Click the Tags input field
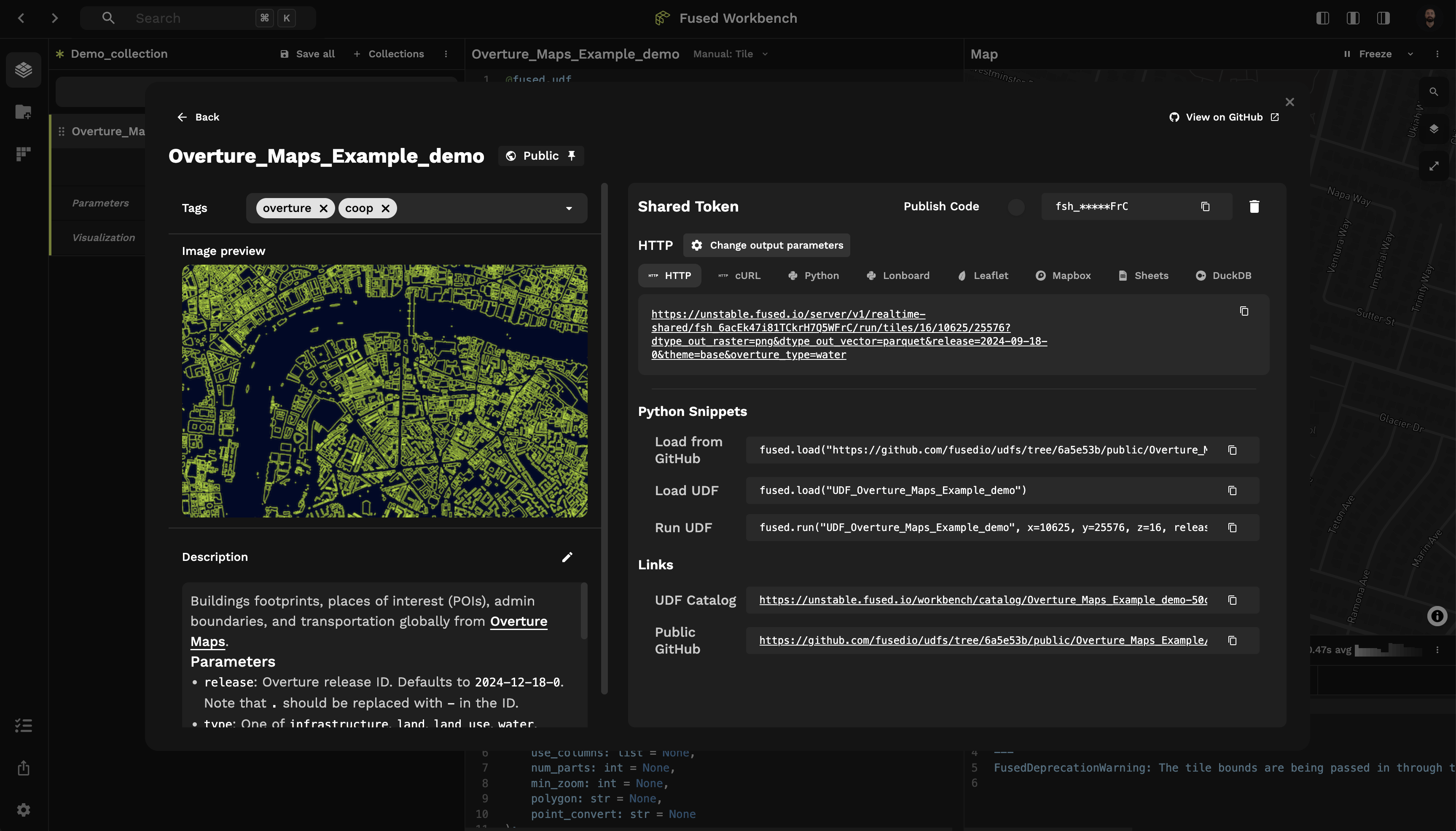The height and width of the screenshot is (831, 1456). point(416,208)
